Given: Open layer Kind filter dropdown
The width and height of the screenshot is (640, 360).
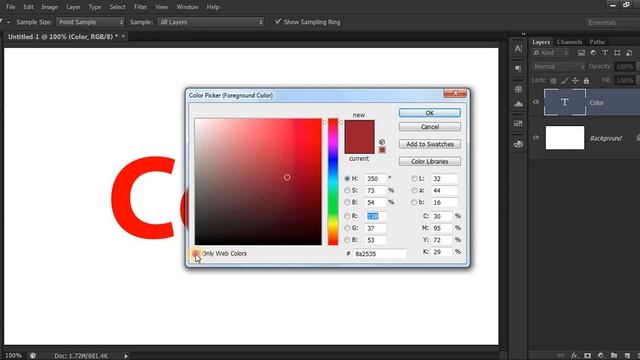Looking at the screenshot, I should (551, 53).
